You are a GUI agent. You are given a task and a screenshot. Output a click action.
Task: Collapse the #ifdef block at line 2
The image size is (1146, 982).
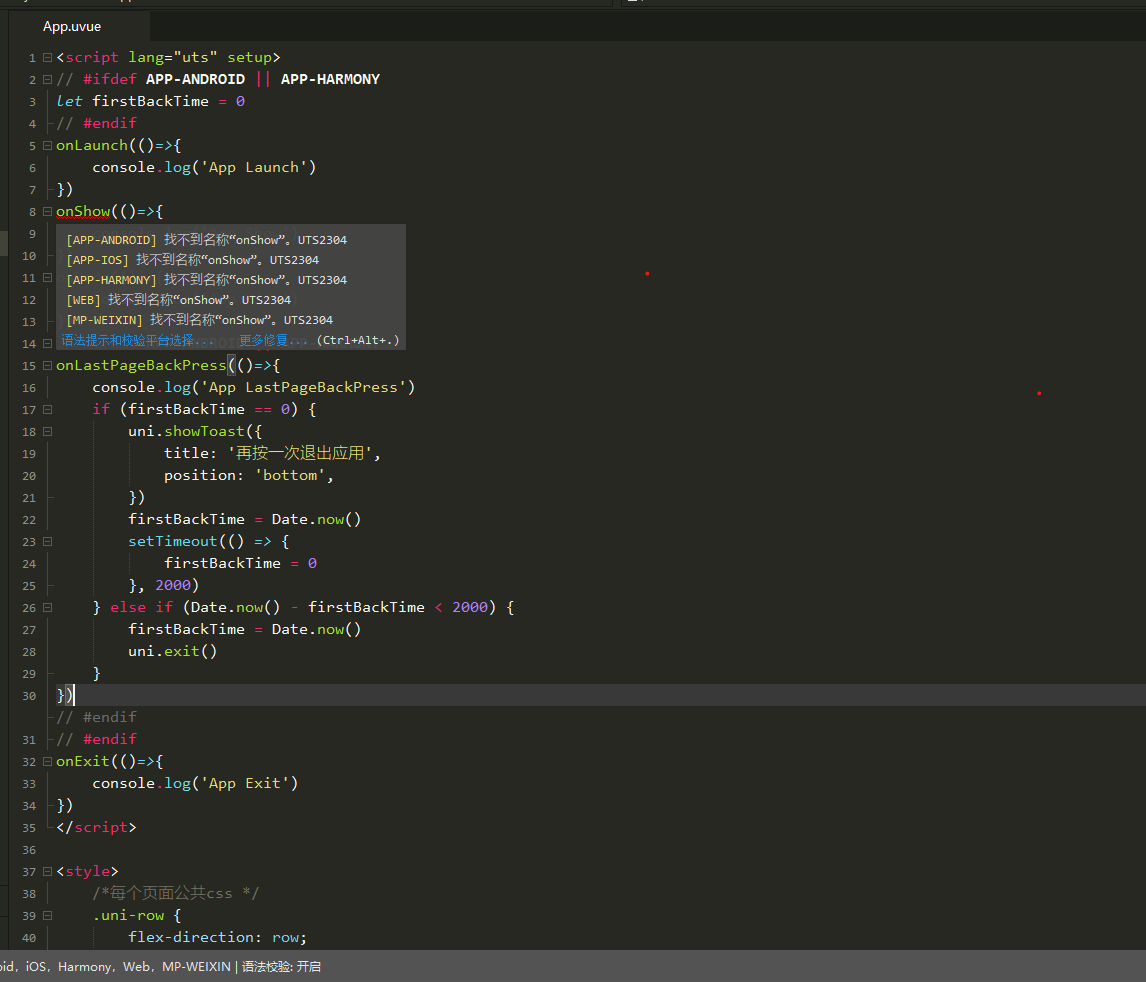tap(48, 79)
